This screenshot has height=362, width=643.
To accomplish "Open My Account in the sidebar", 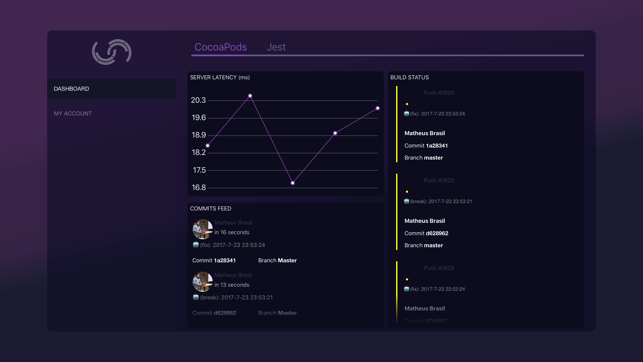I will point(73,114).
